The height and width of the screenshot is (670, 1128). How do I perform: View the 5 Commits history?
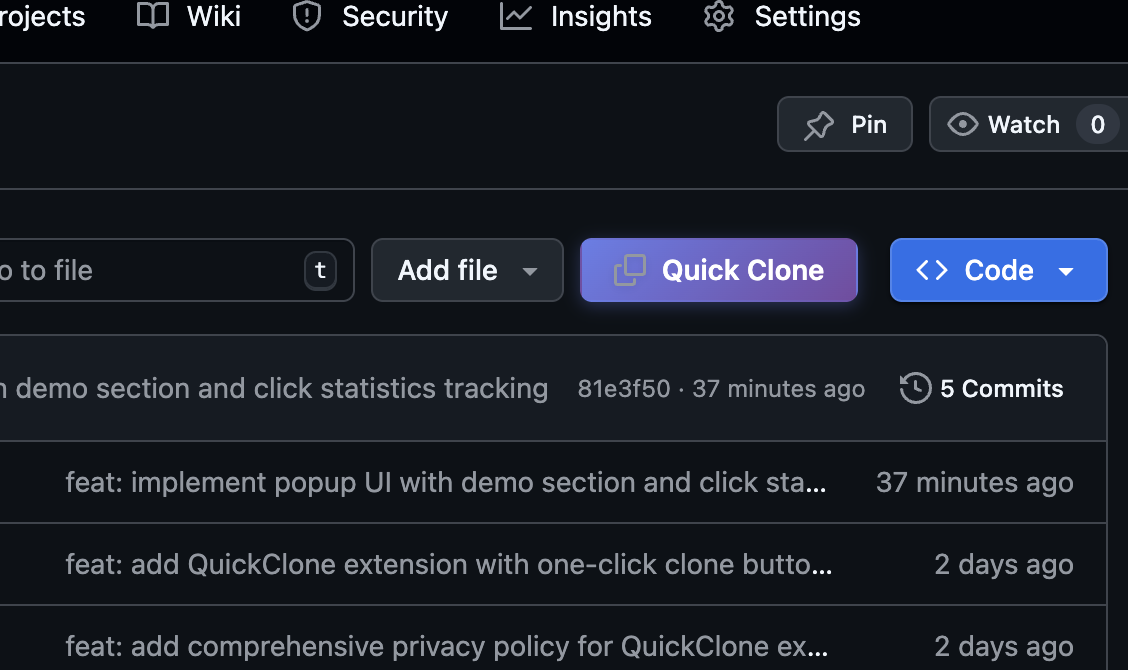coord(1001,389)
